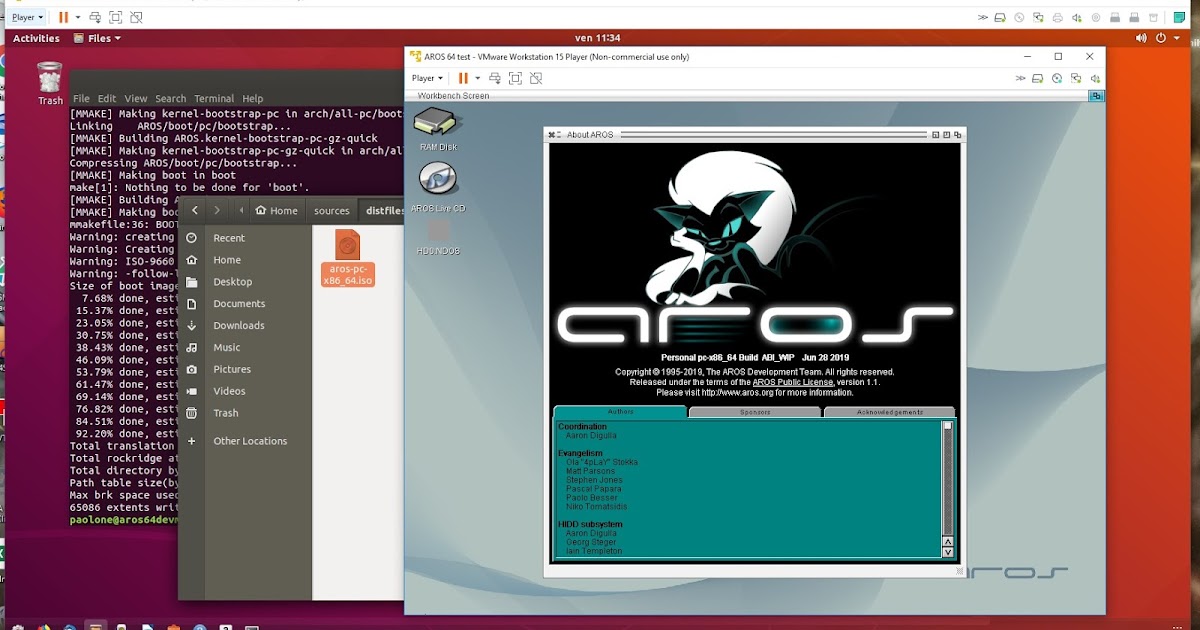Open Downloads in the Files sidebar

pyautogui.click(x=240, y=325)
